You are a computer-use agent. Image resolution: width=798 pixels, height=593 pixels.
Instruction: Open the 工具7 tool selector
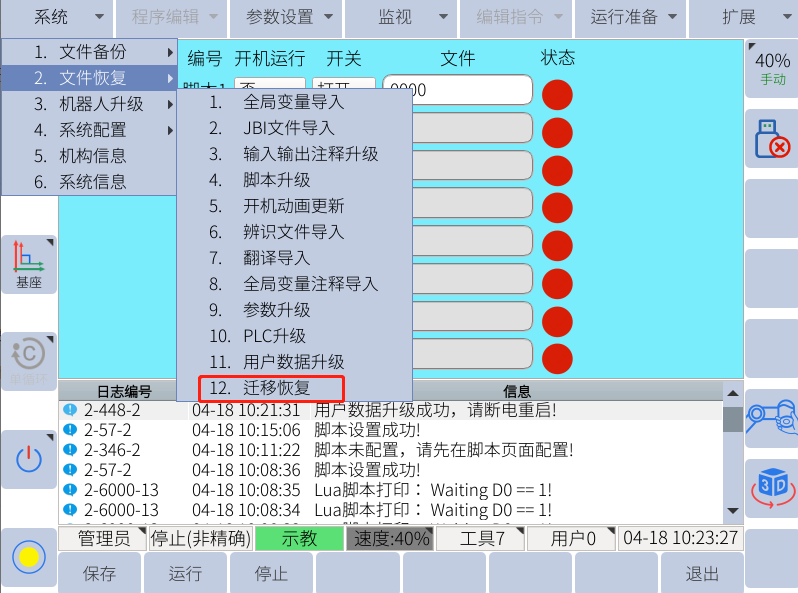point(482,538)
